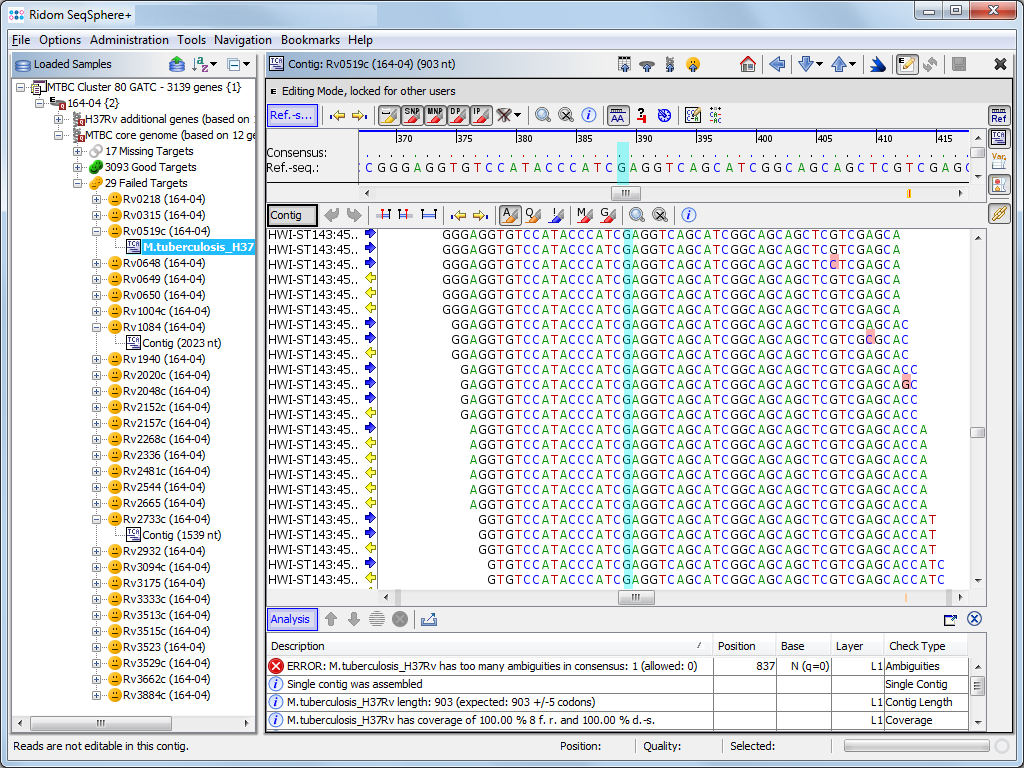Toggle the highlighted A base coloring button

tap(510, 215)
